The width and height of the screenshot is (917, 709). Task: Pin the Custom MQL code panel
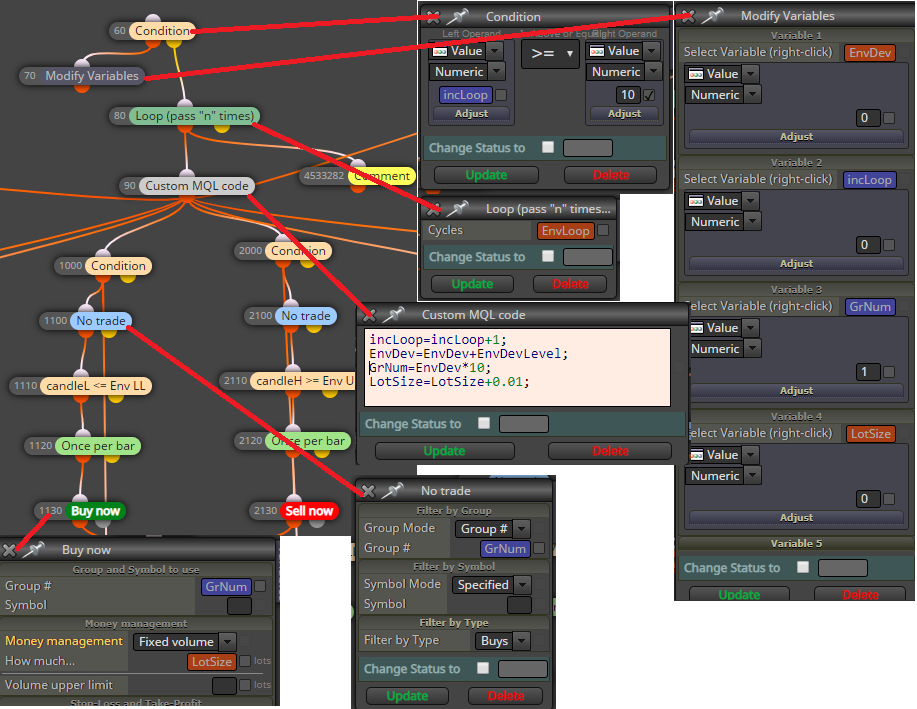(395, 314)
